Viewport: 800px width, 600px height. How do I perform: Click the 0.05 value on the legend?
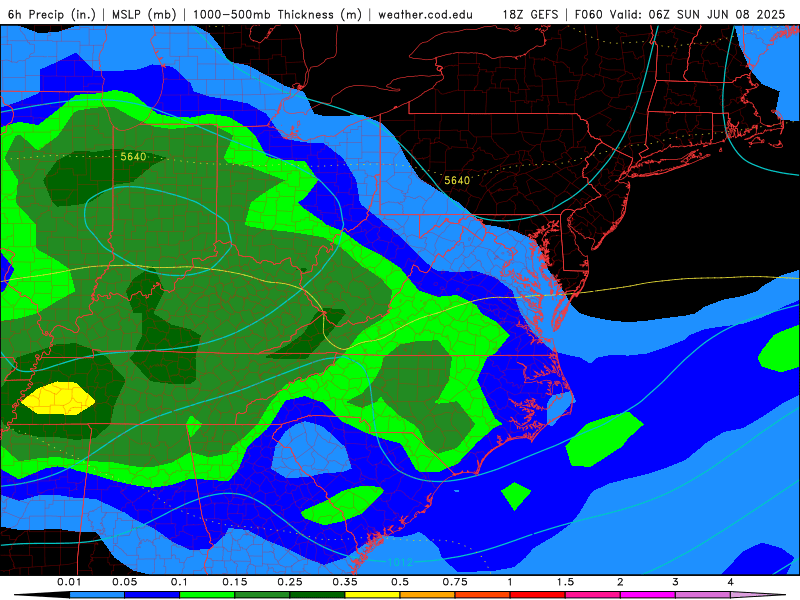tap(124, 582)
